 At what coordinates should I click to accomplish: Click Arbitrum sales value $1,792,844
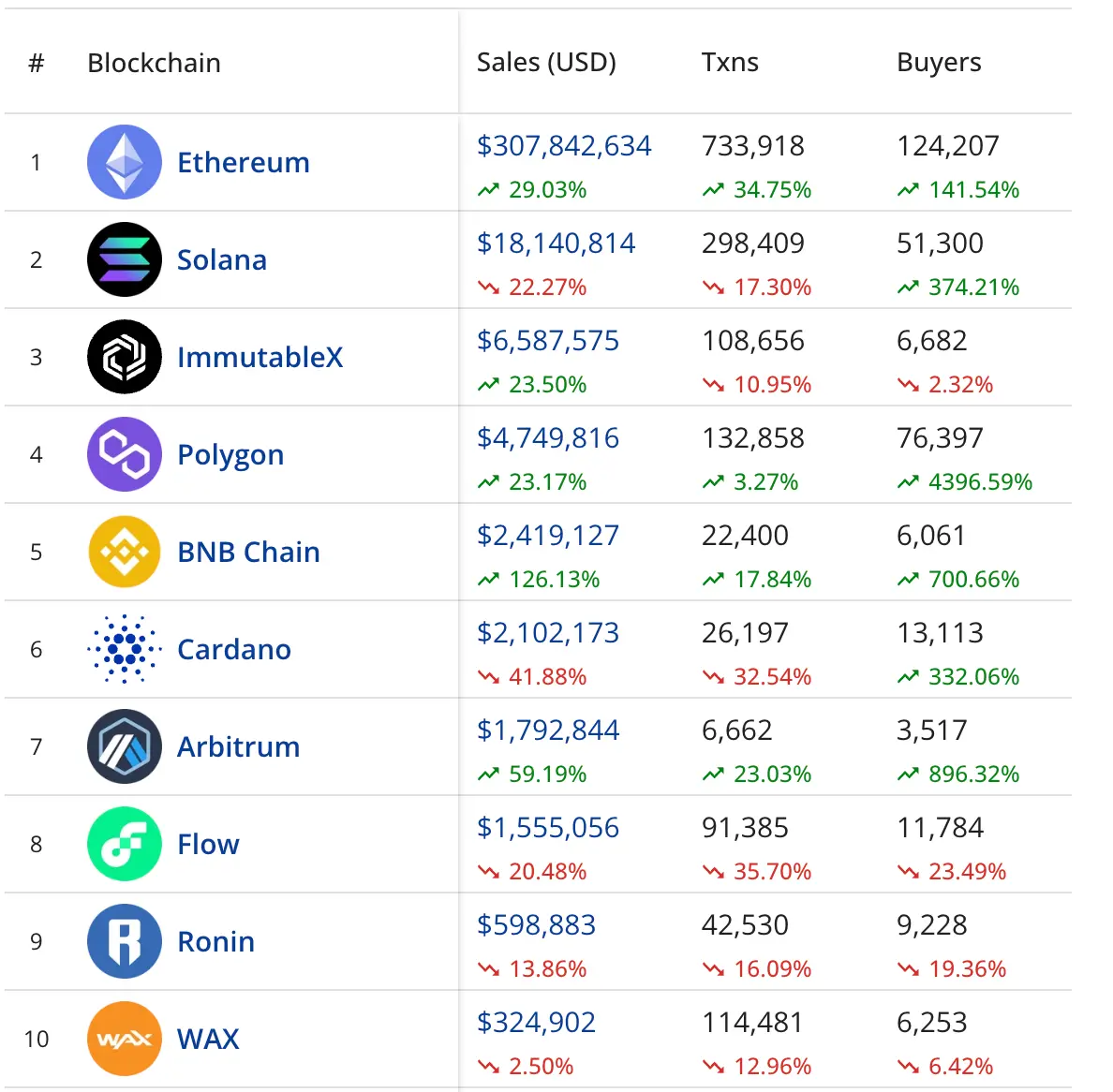coord(548,730)
